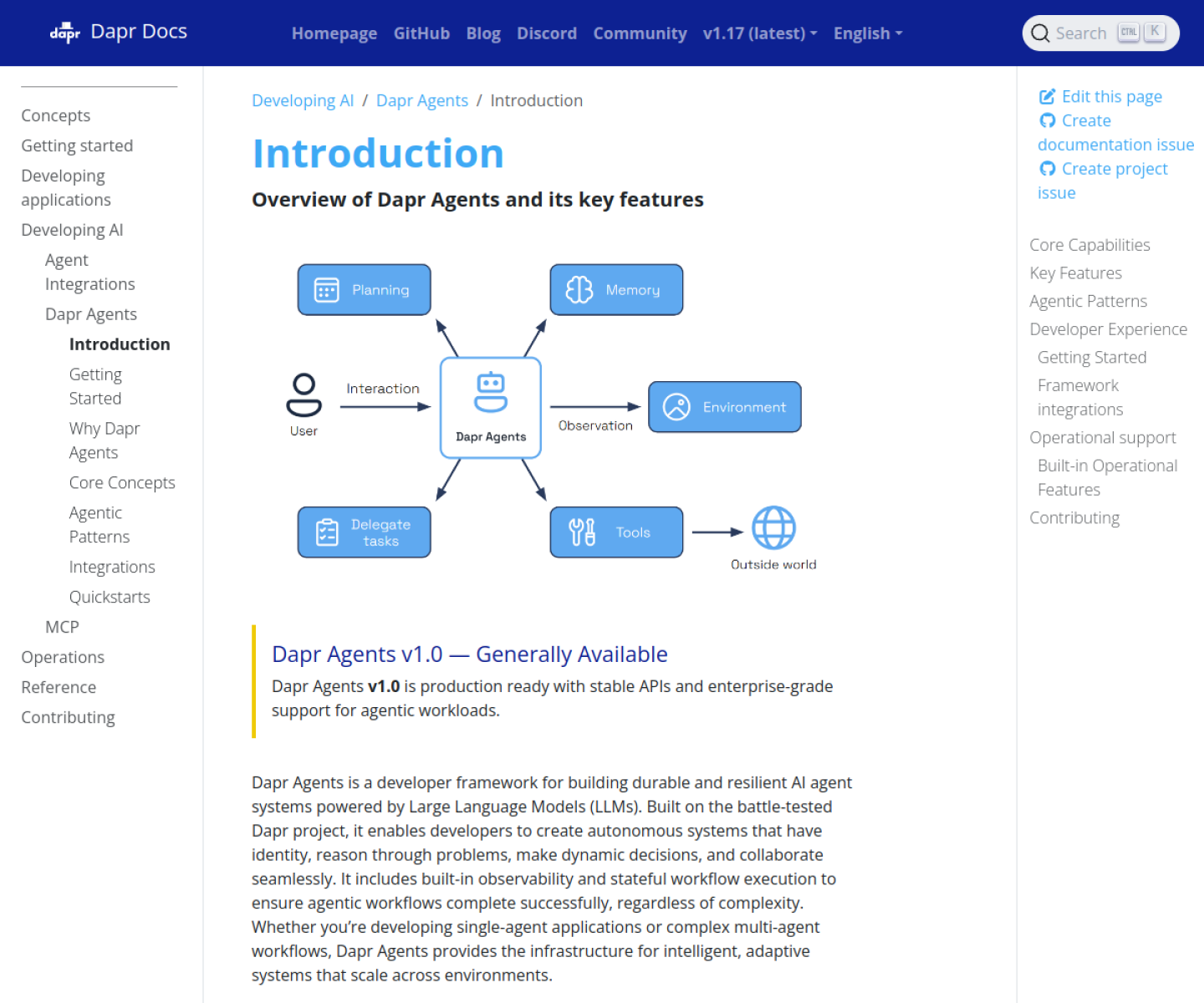The image size is (1204, 1003).
Task: Jump to Framework integrations in page contents
Action: (1080, 397)
